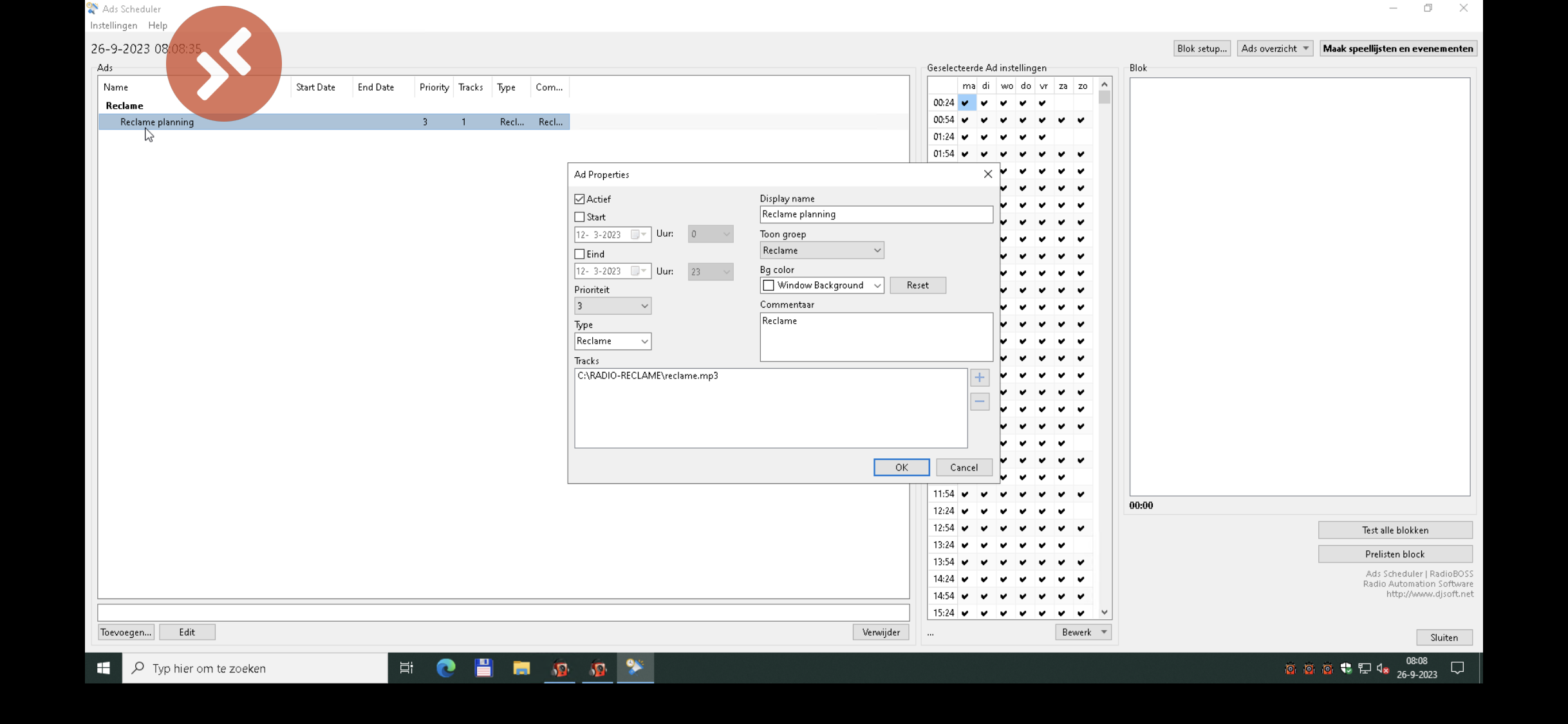The height and width of the screenshot is (724, 1568).
Task: Open the first RadioBOSS taskbar icon
Action: tap(560, 668)
